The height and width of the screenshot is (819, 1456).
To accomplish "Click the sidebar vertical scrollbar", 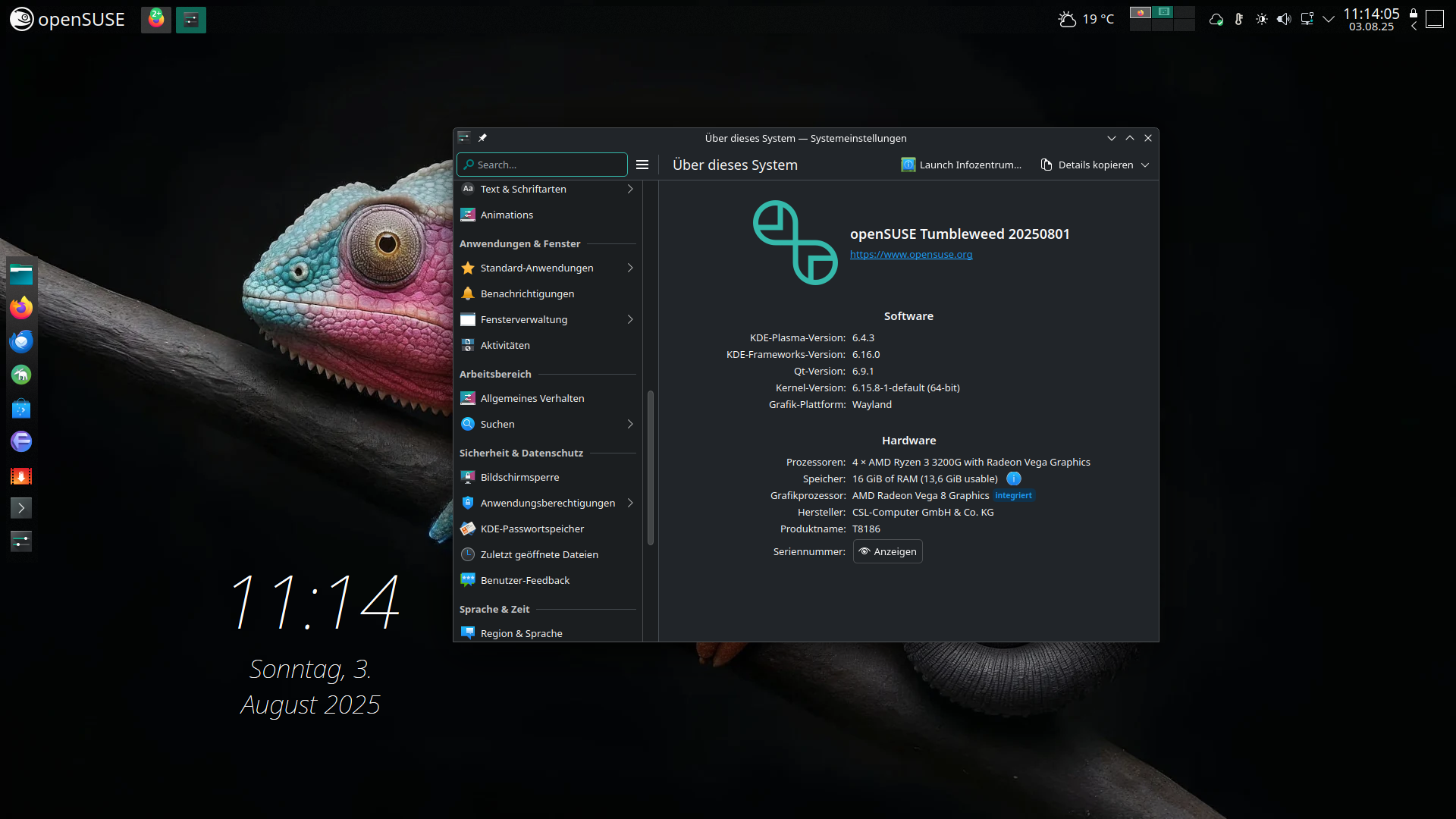I will pos(651,467).
